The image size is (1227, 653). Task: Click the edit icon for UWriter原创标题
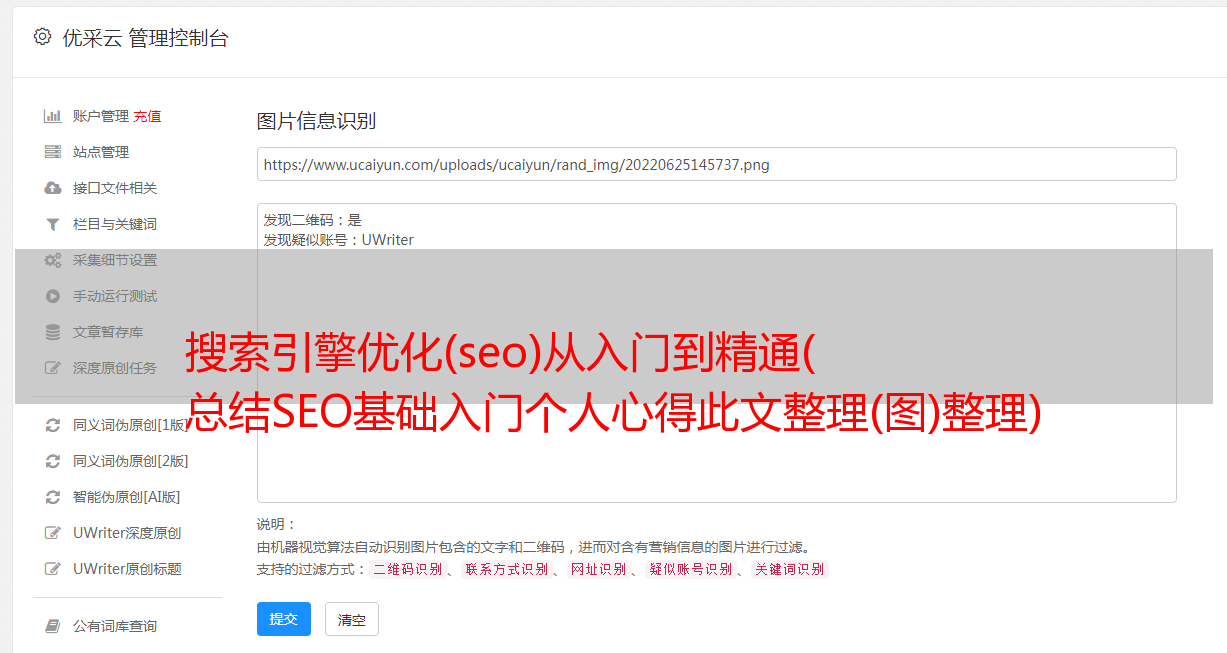[x=53, y=569]
